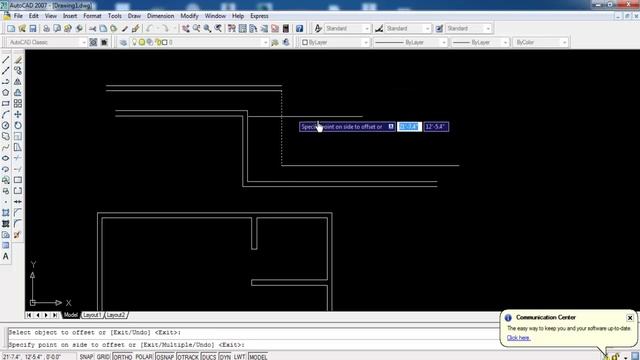Open the Draw menu

pyautogui.click(x=134, y=16)
